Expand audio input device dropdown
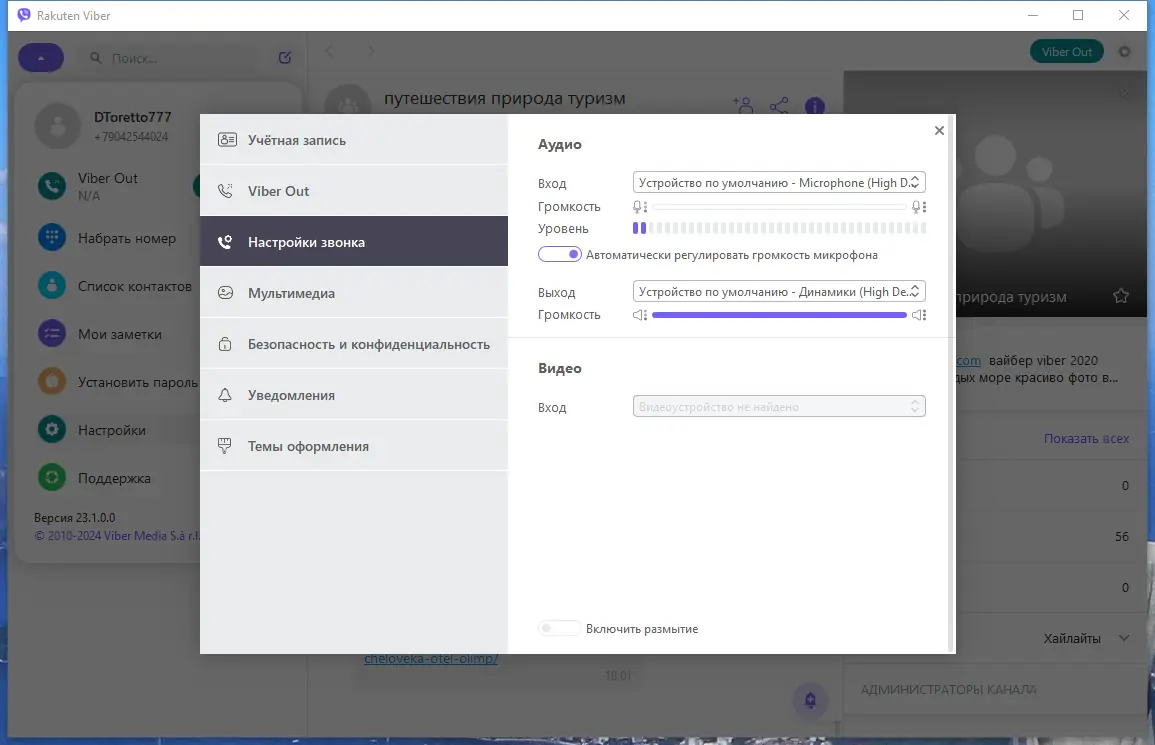 (779, 183)
